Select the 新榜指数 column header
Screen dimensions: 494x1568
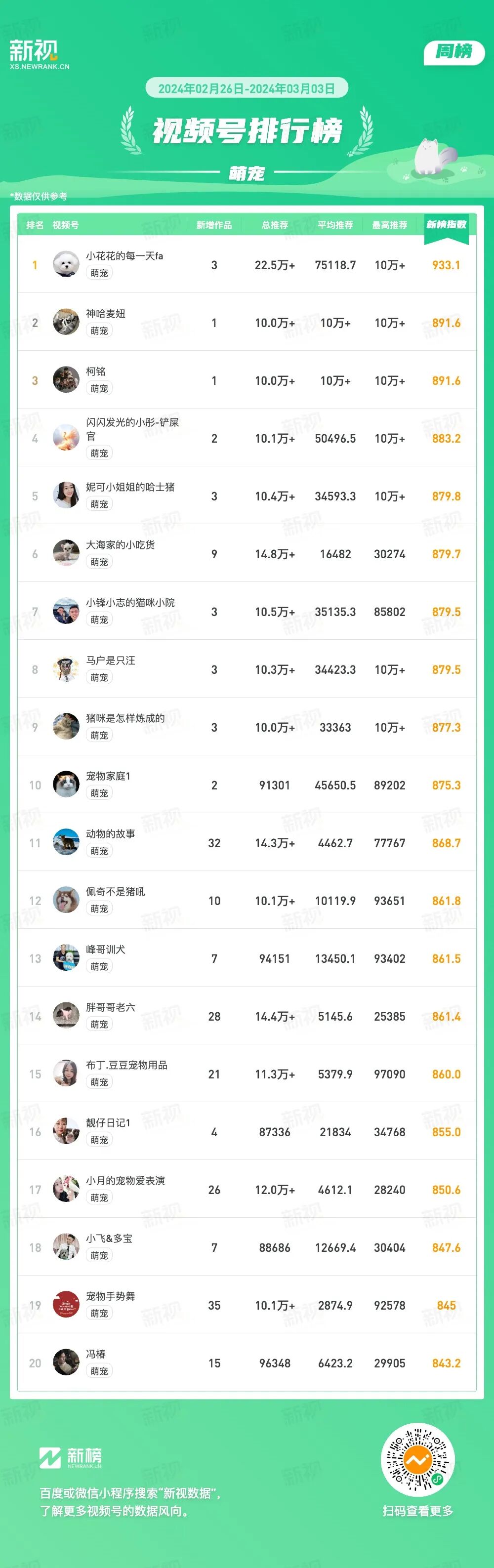click(446, 225)
